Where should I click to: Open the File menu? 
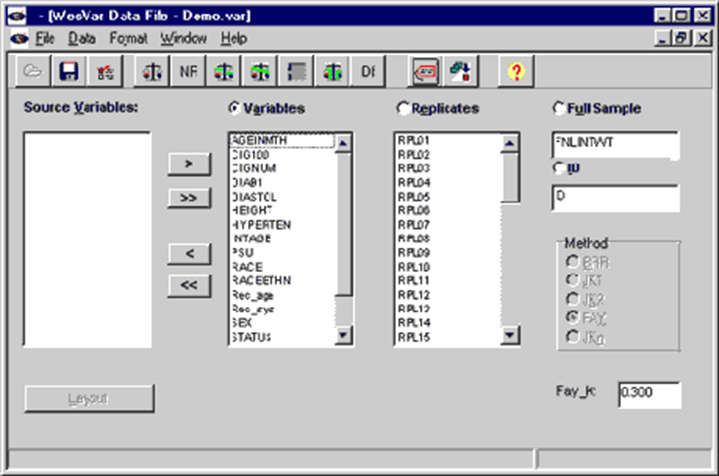tap(45, 39)
